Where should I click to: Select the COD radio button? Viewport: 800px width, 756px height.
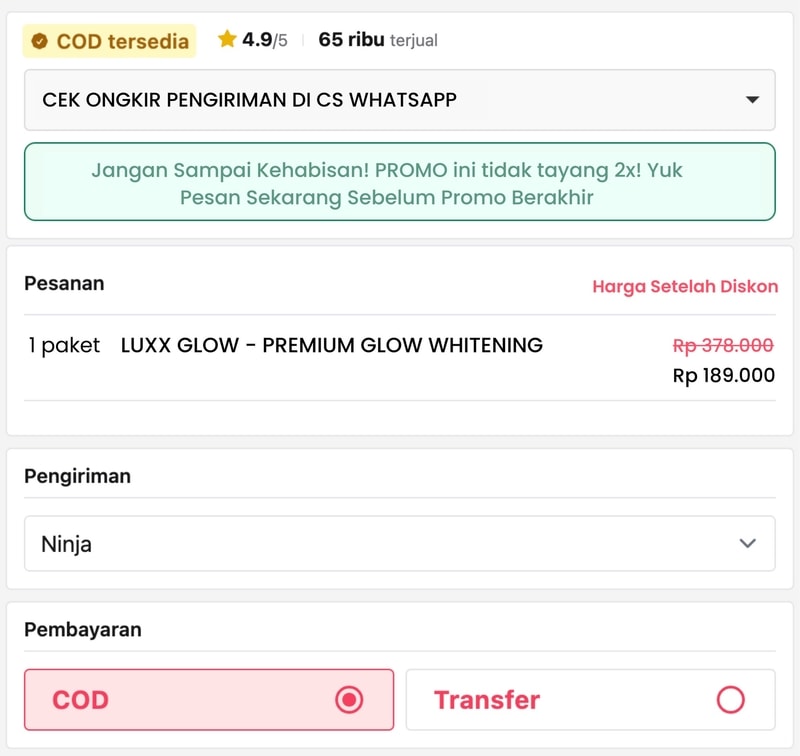349,699
